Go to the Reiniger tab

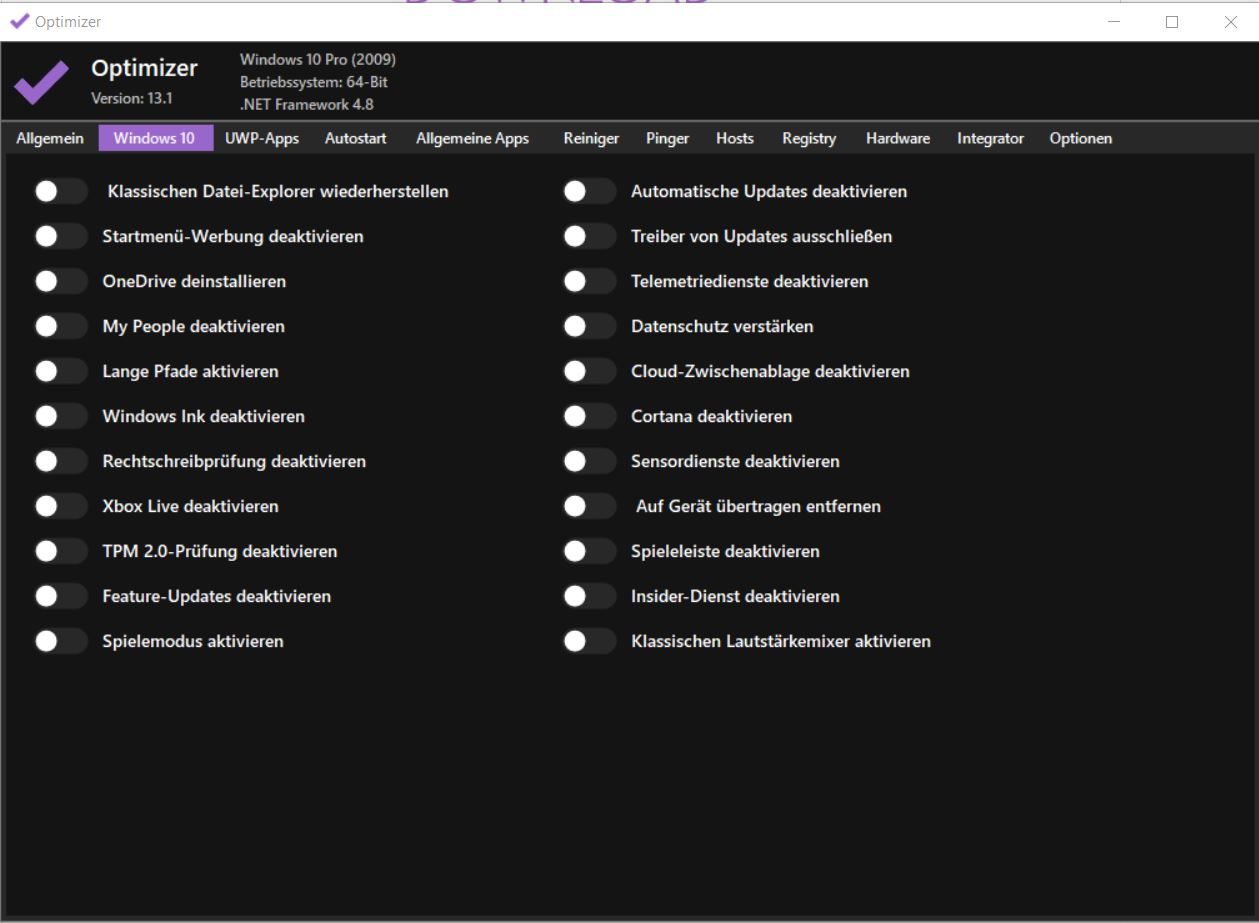click(x=591, y=138)
